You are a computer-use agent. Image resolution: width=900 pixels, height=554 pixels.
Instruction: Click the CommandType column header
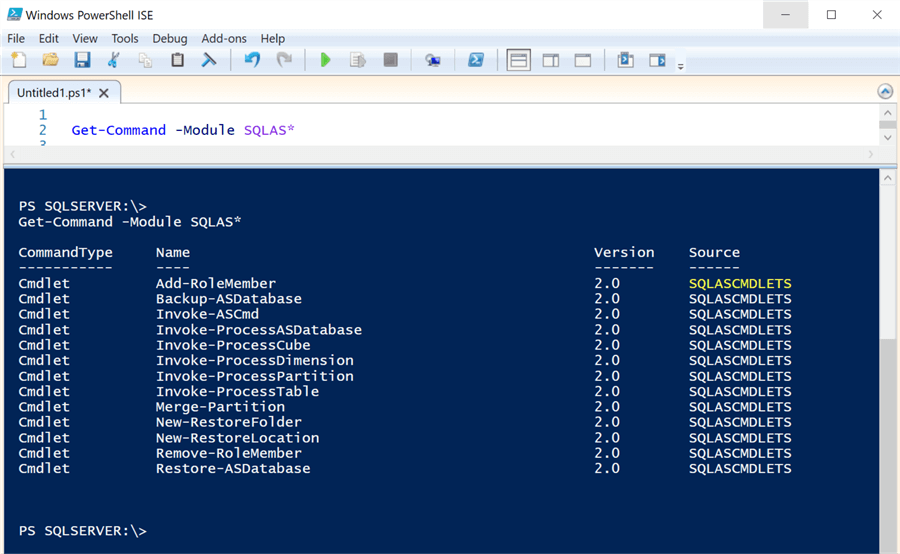click(65, 253)
